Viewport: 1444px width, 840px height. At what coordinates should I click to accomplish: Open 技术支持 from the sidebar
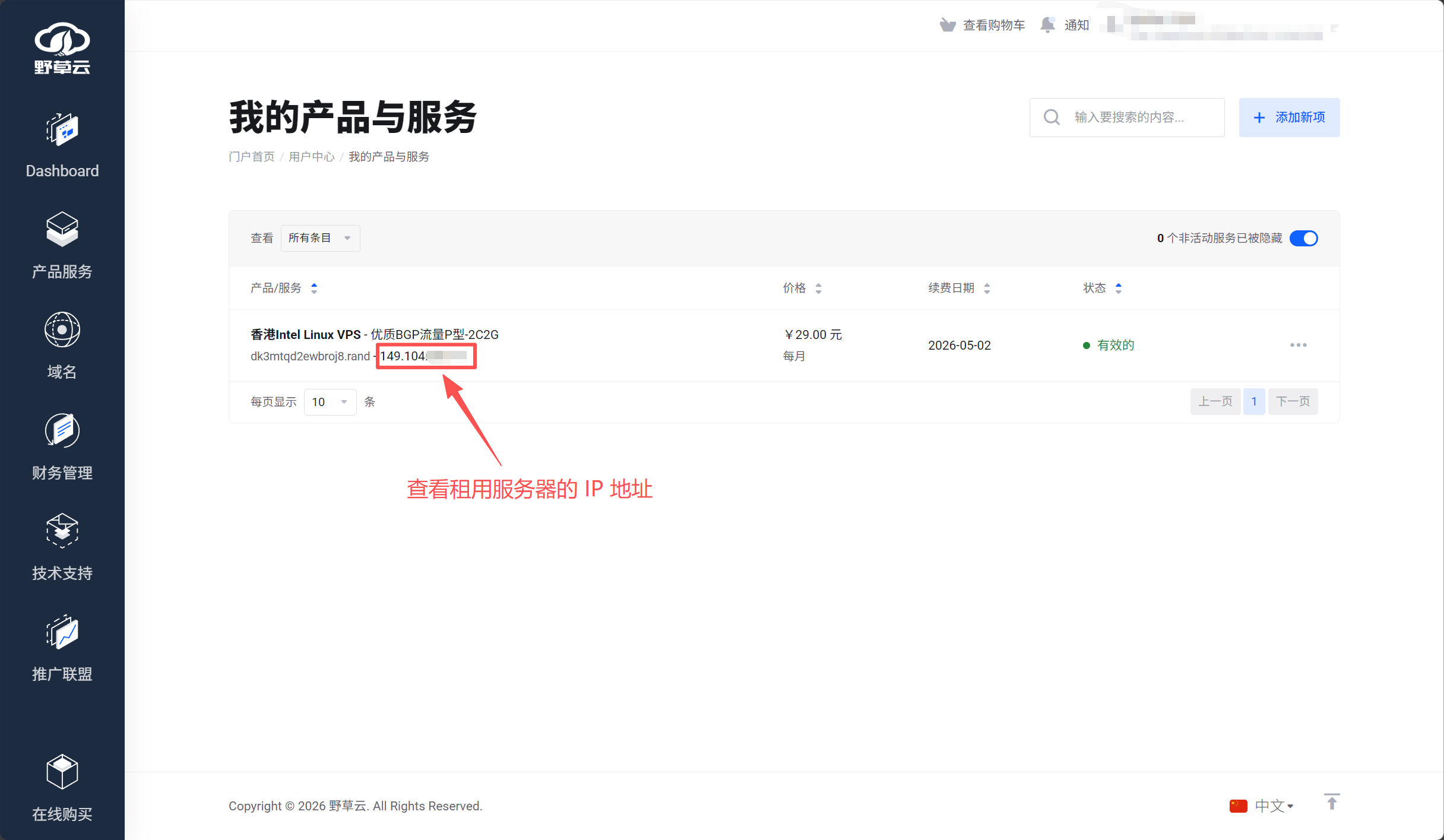pyautogui.click(x=62, y=548)
